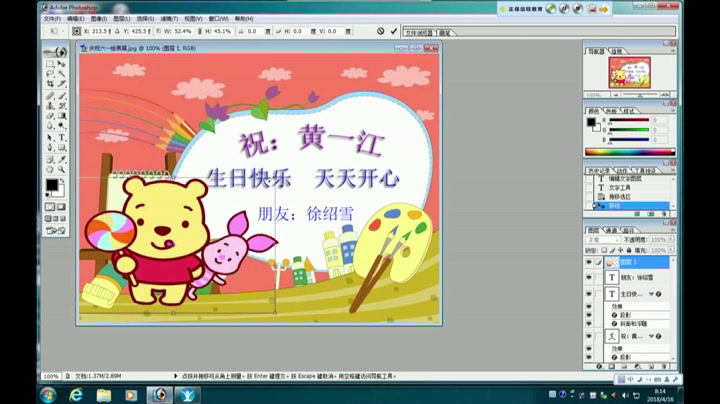The image size is (720, 404).
Task: Pick the Rectangular Marquee tool
Action: [x=50, y=63]
